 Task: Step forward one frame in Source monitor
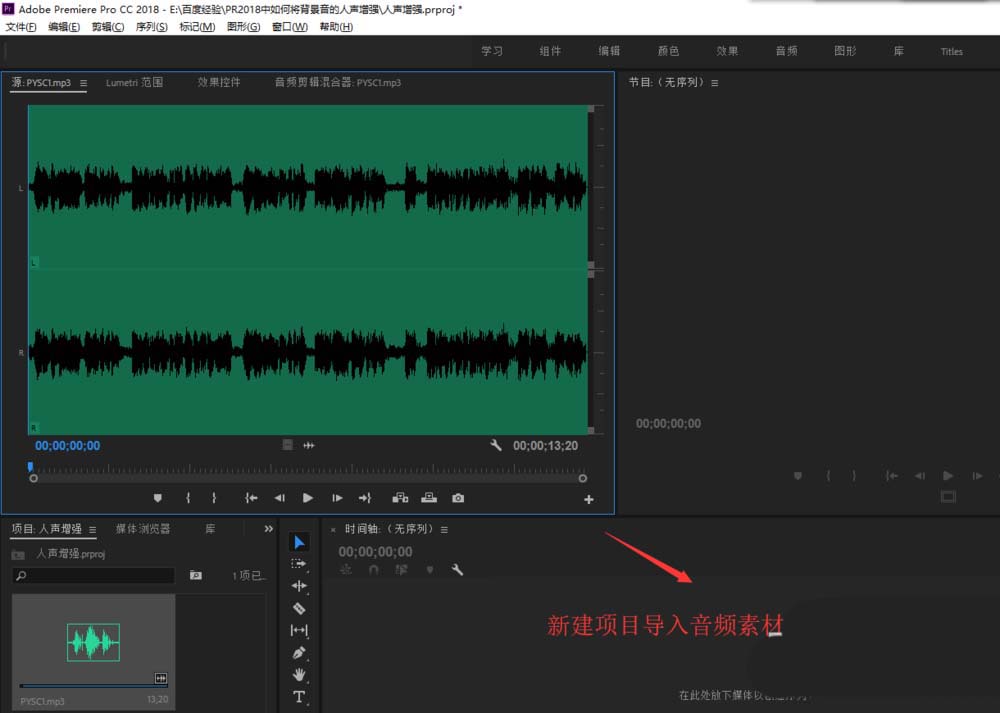337,498
